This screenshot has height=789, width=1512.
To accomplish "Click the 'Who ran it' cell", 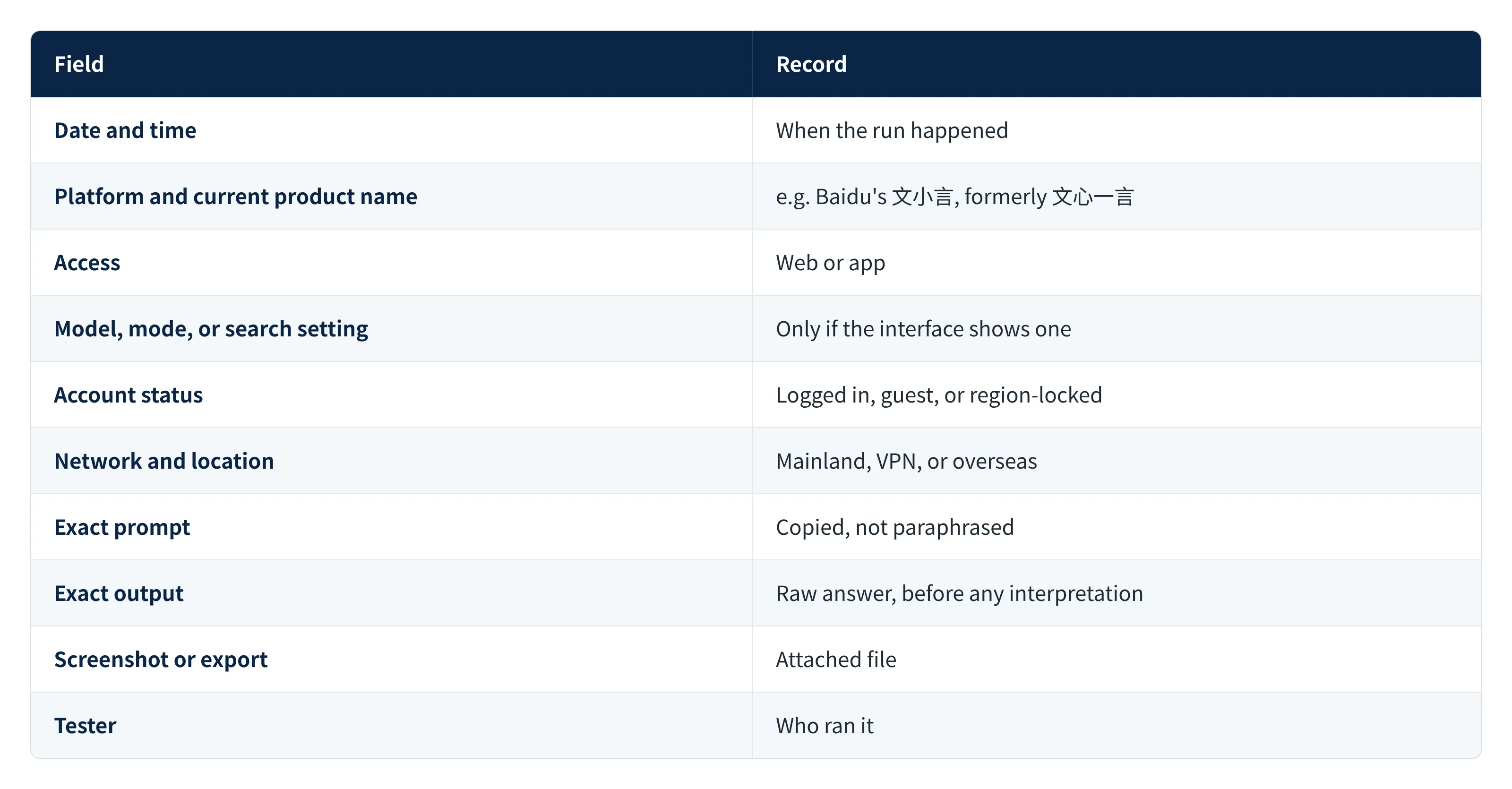I will pos(1117,726).
